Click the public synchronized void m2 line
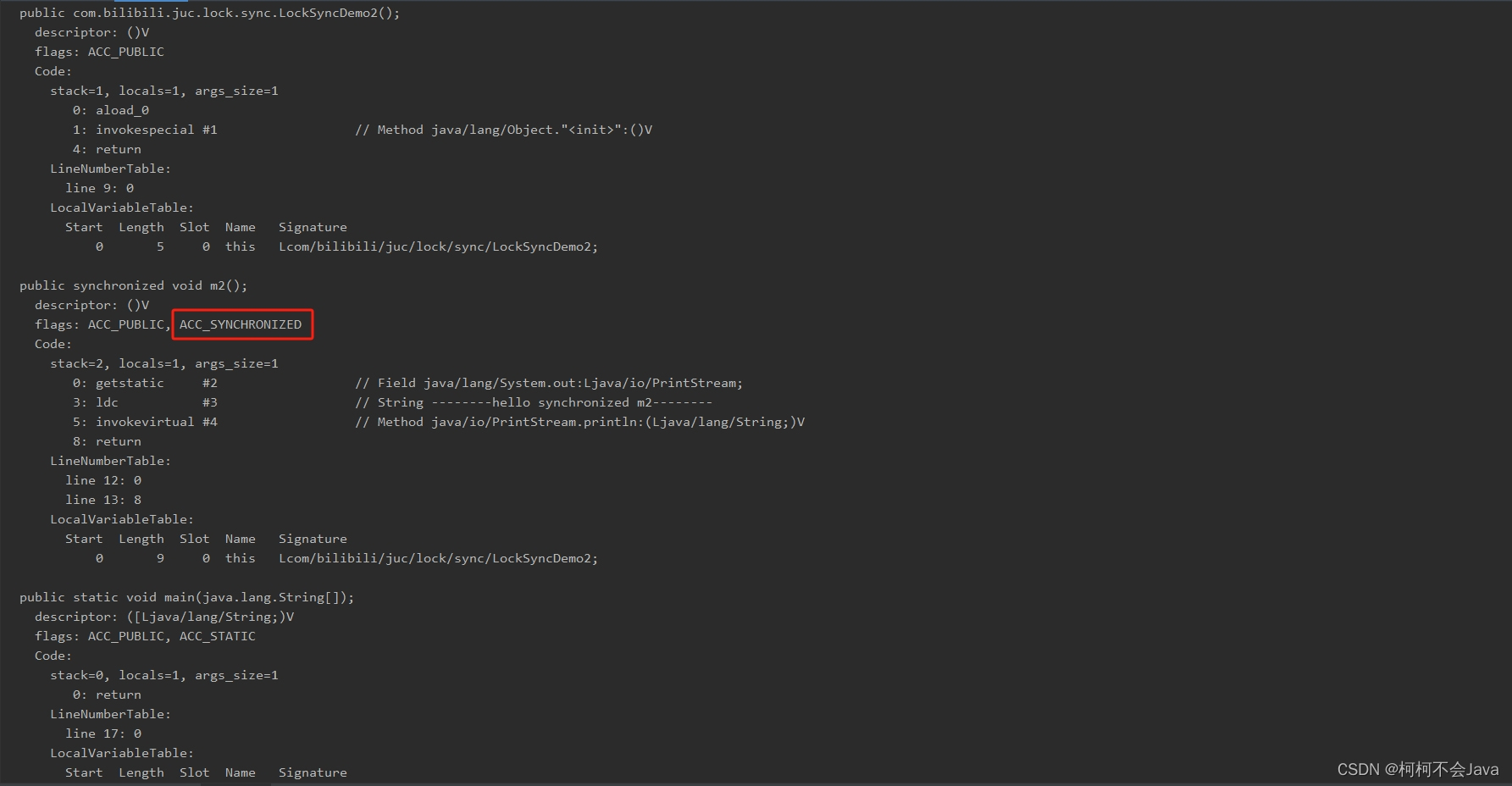Image resolution: width=1512 pixels, height=786 pixels. (x=134, y=285)
